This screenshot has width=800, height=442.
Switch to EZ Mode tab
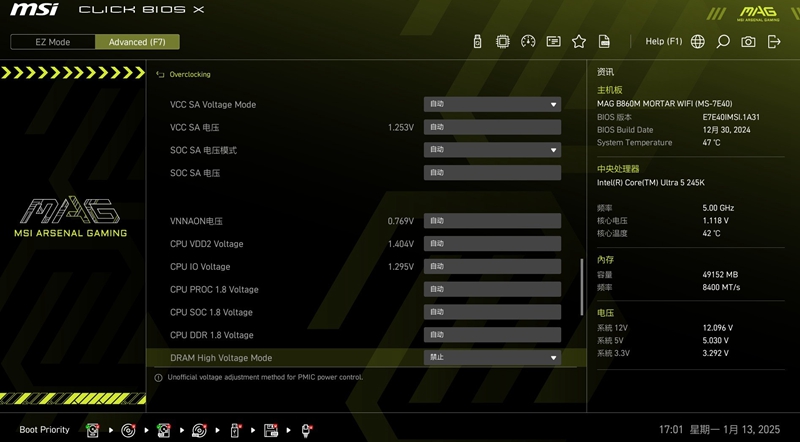(53, 42)
